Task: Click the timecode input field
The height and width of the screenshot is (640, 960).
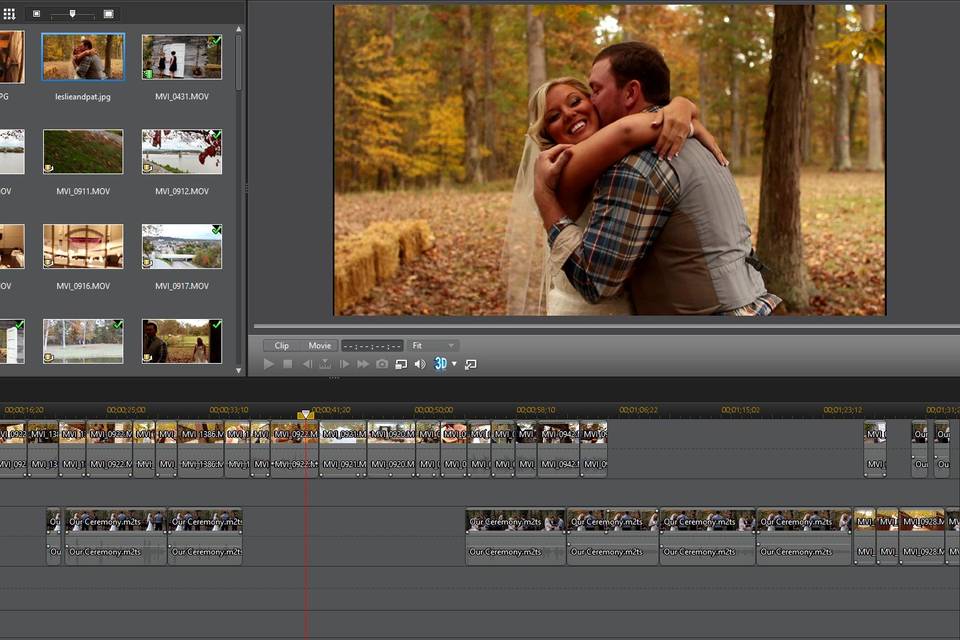Action: 372,345
